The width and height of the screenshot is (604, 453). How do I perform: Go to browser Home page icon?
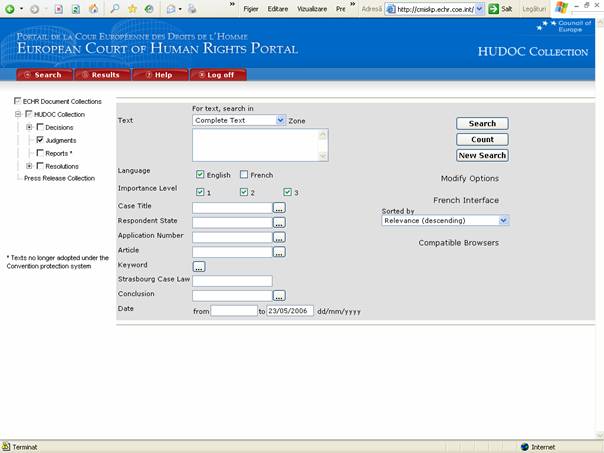coord(93,9)
